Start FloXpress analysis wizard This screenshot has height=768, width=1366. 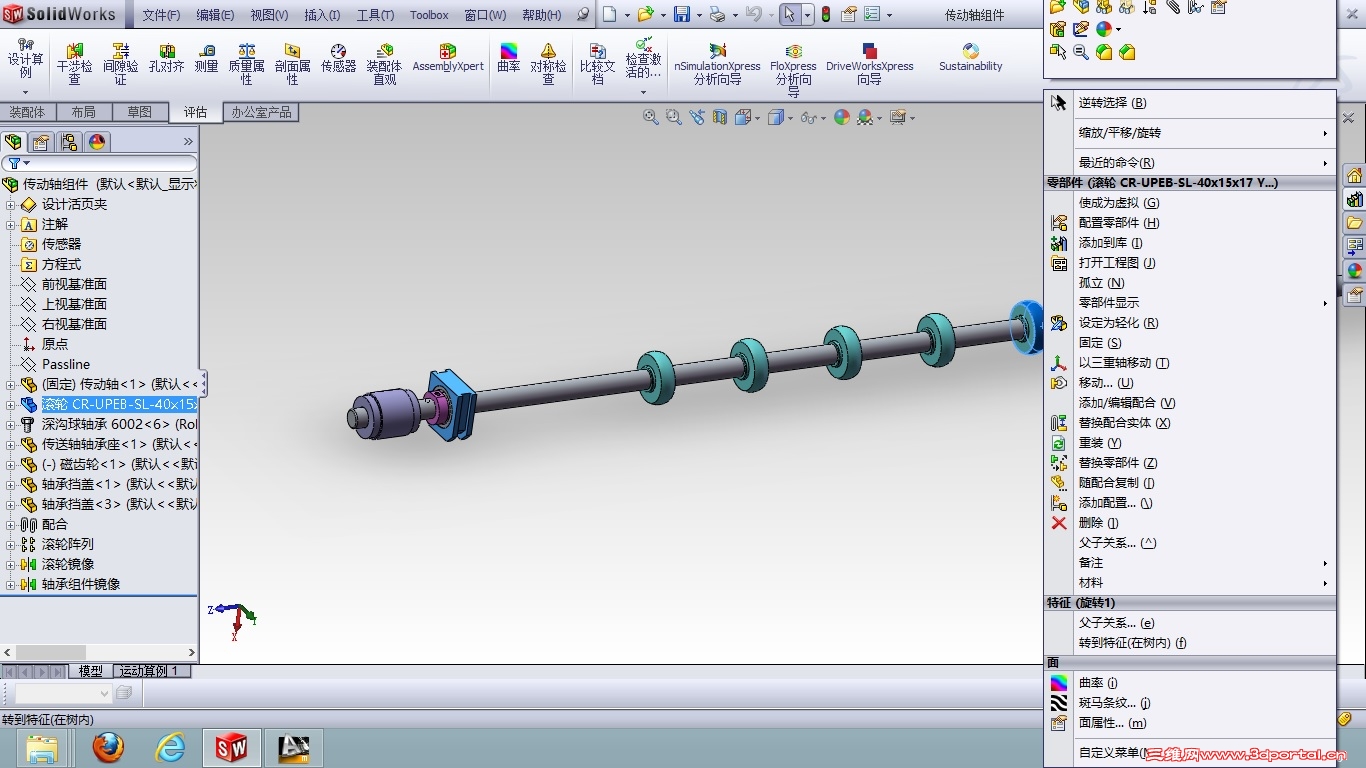pyautogui.click(x=793, y=68)
